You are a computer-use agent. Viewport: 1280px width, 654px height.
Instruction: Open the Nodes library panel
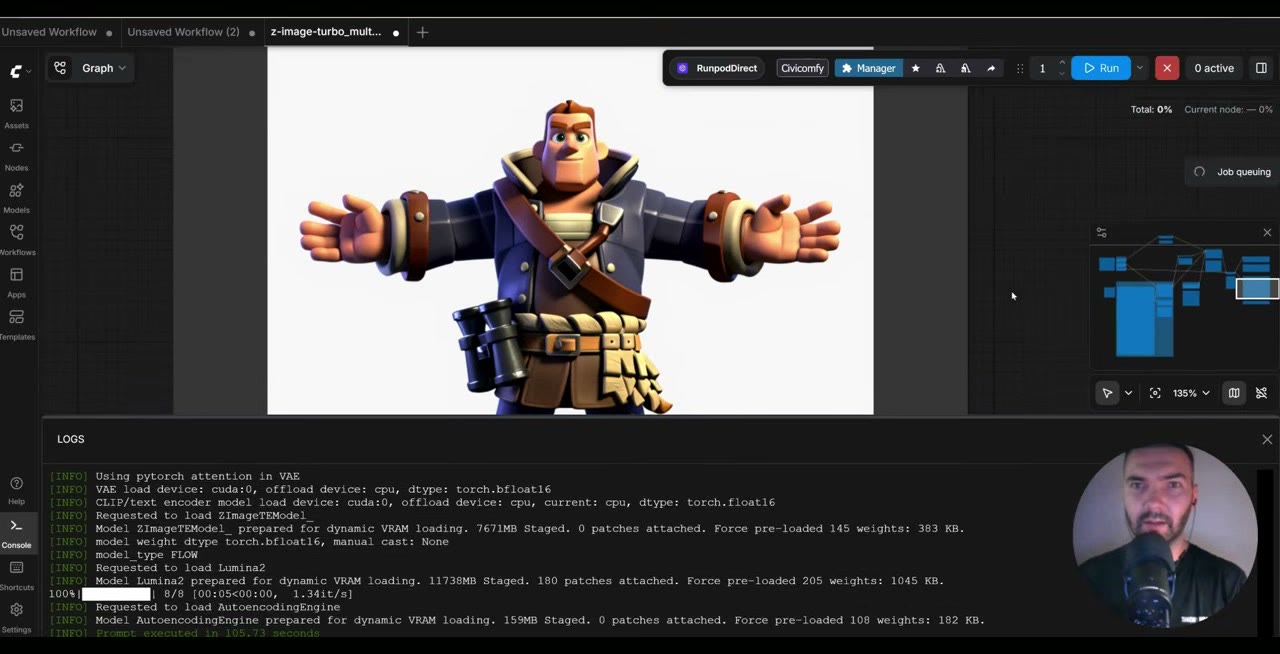[16, 156]
